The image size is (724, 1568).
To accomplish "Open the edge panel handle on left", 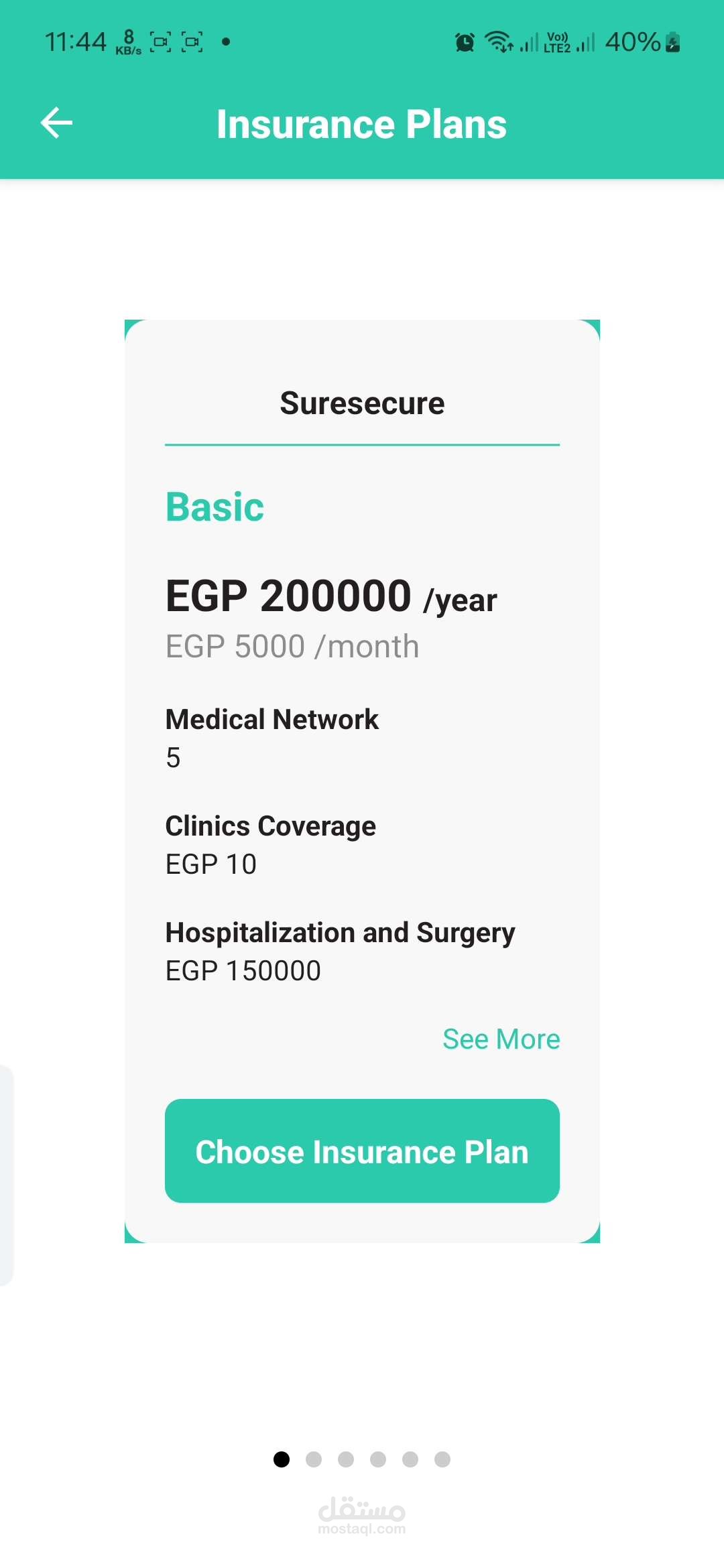I will point(5,1175).
